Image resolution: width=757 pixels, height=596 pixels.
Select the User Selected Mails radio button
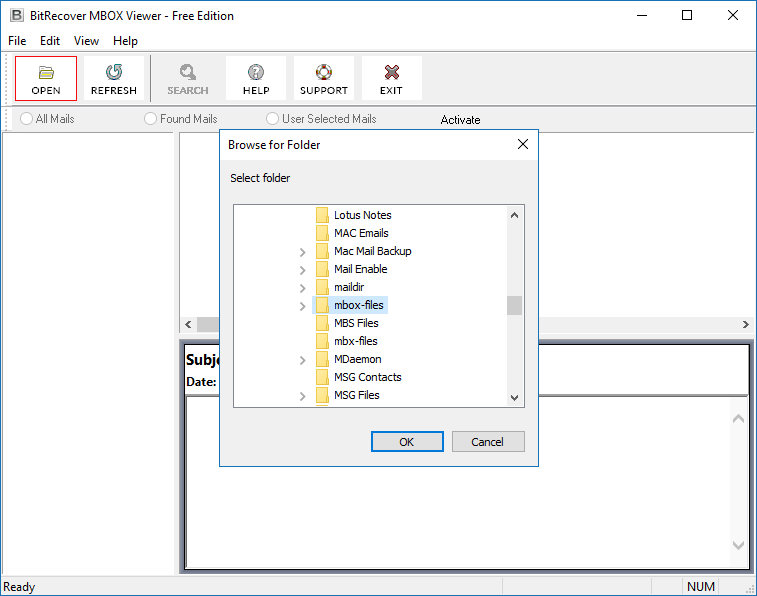(272, 119)
